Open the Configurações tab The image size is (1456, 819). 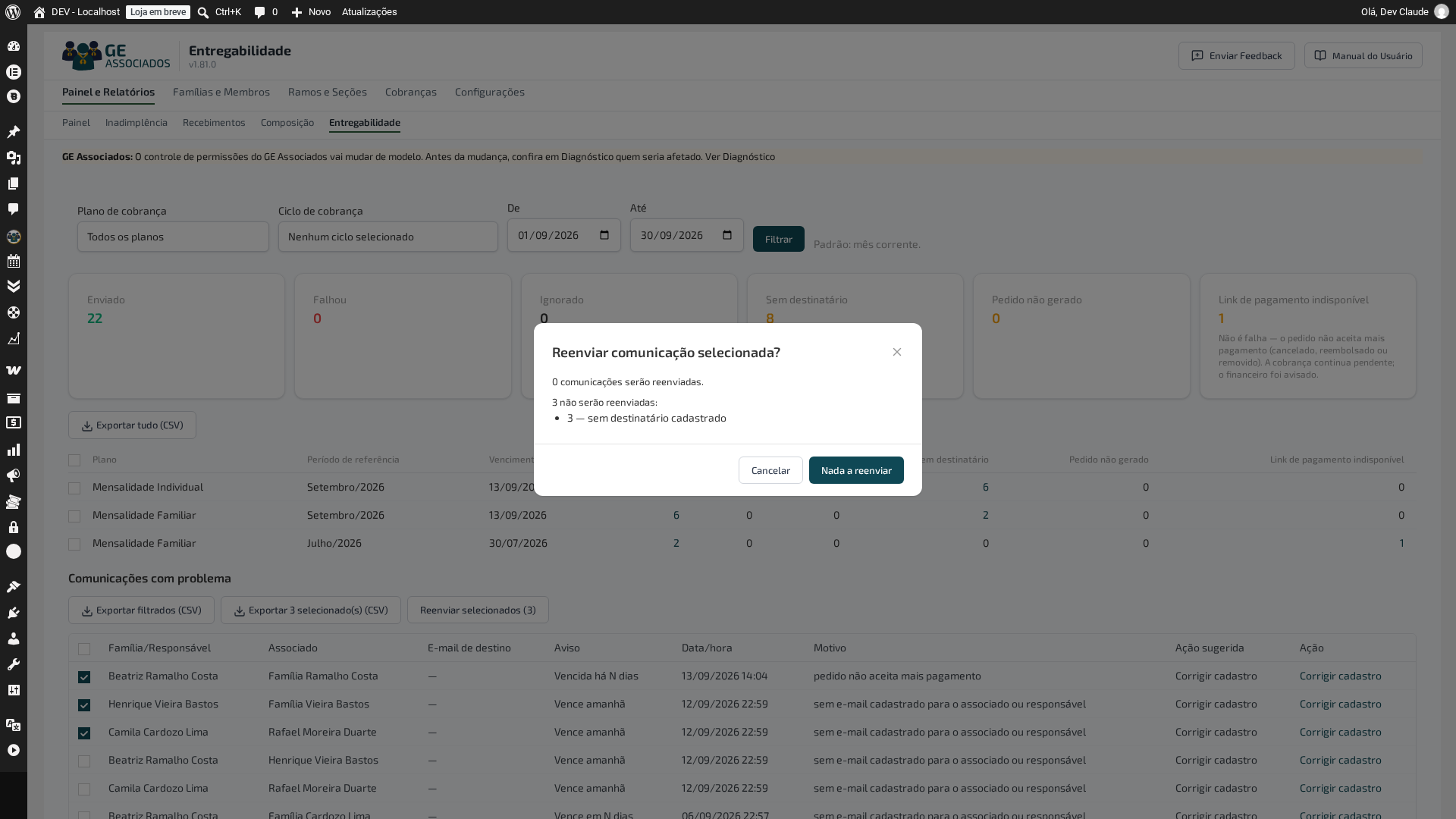tap(490, 92)
